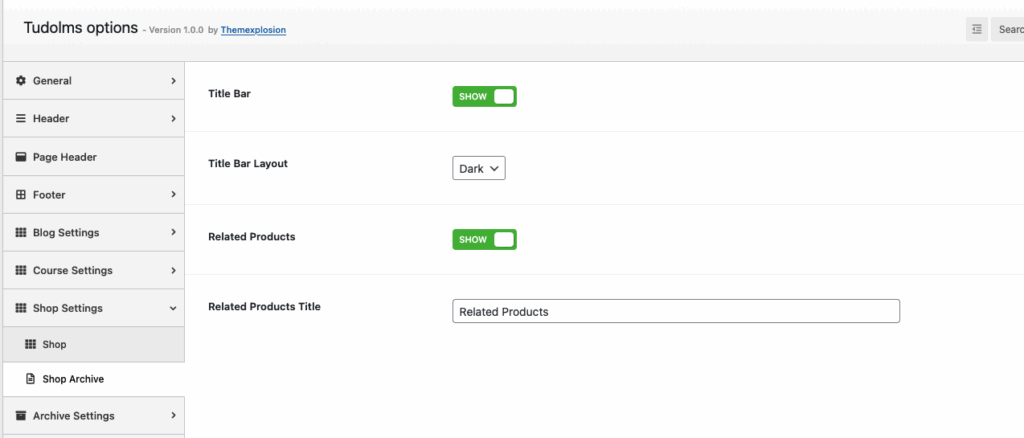Select the Shop Archive submenu item
1024x438 pixels.
click(73, 380)
